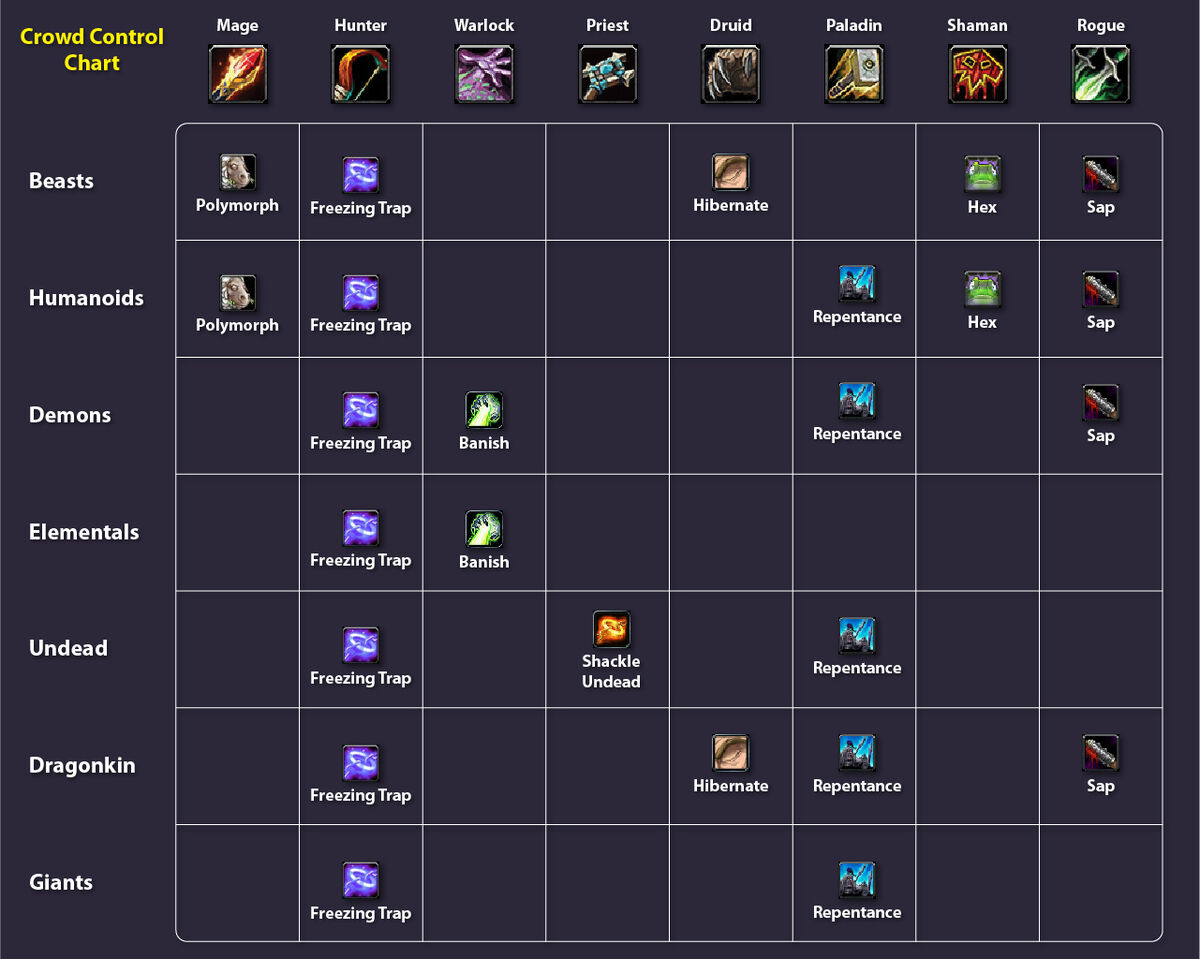
Task: Click the Hibernate icon in the Dragonkin row
Action: pyautogui.click(x=731, y=754)
